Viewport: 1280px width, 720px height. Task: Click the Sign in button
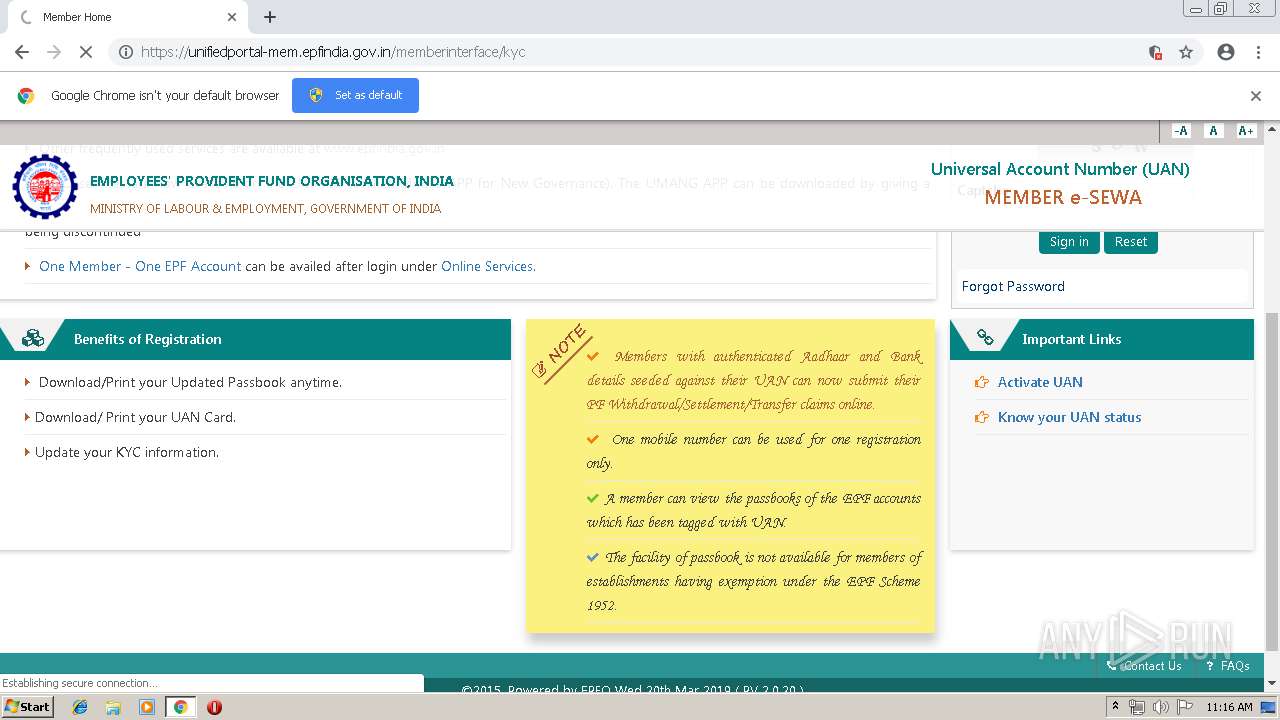(x=1069, y=242)
